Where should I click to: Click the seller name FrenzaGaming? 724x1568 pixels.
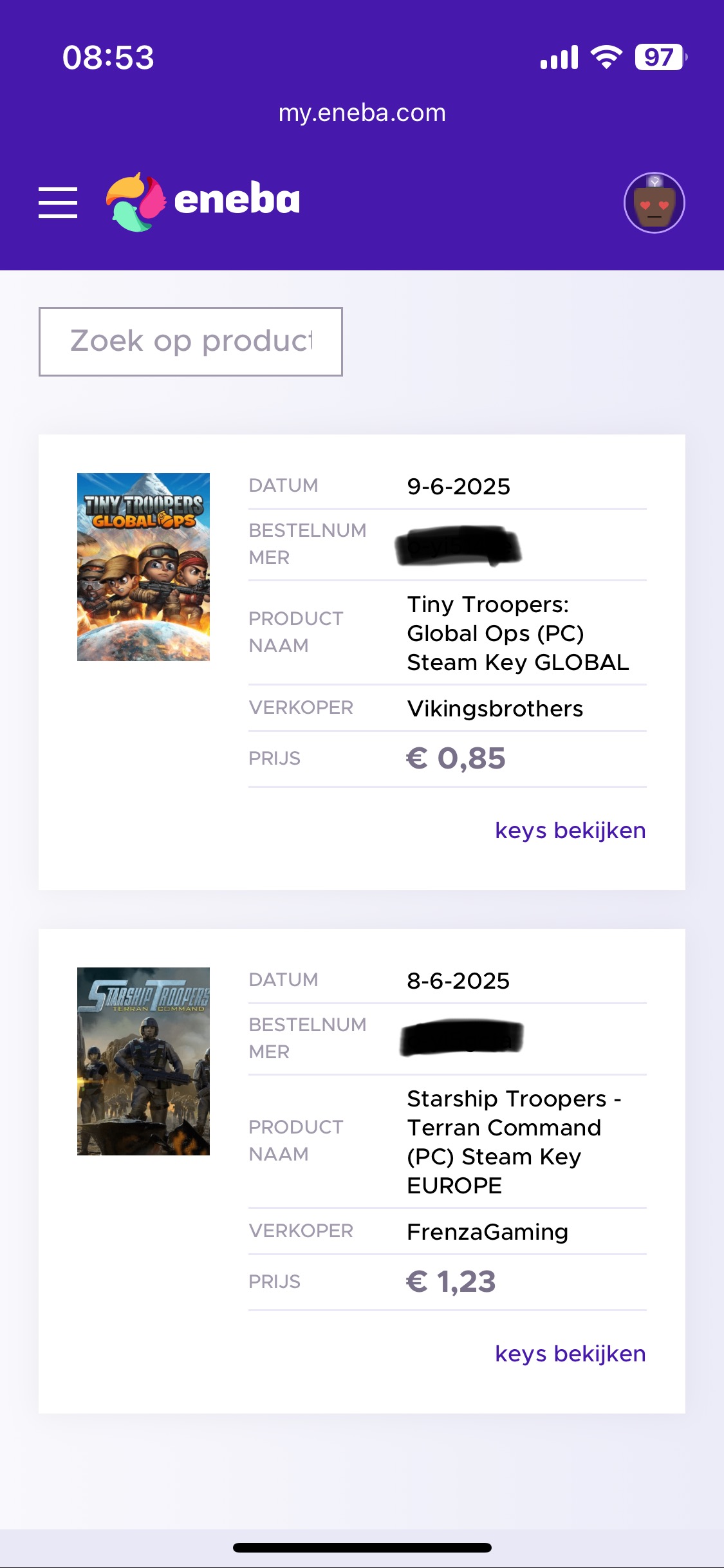[487, 1232]
